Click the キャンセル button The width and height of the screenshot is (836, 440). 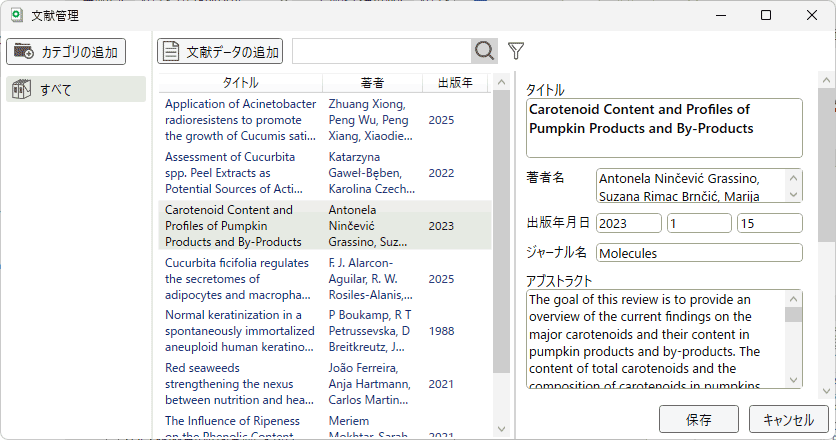point(786,420)
